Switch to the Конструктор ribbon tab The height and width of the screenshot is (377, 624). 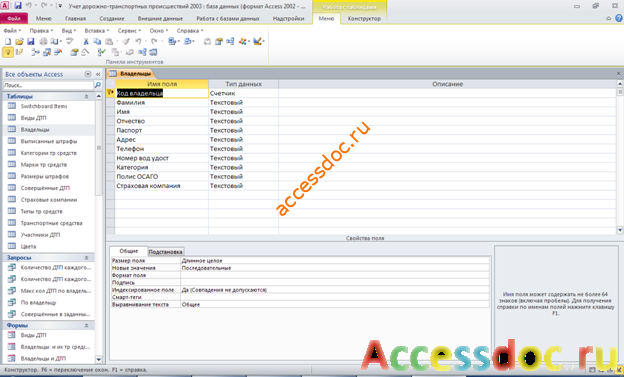pos(364,18)
